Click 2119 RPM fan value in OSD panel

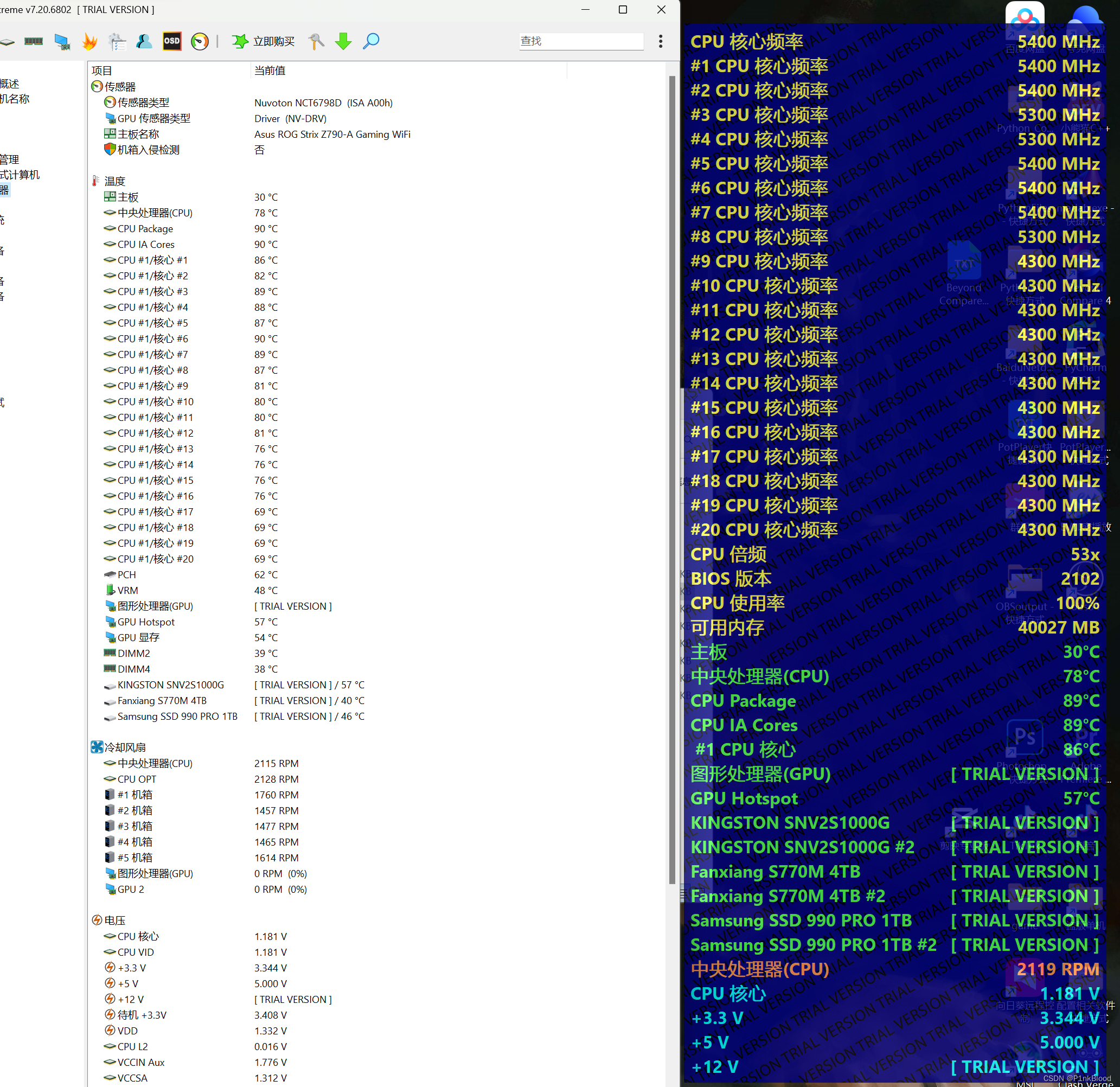pyautogui.click(x=1058, y=969)
